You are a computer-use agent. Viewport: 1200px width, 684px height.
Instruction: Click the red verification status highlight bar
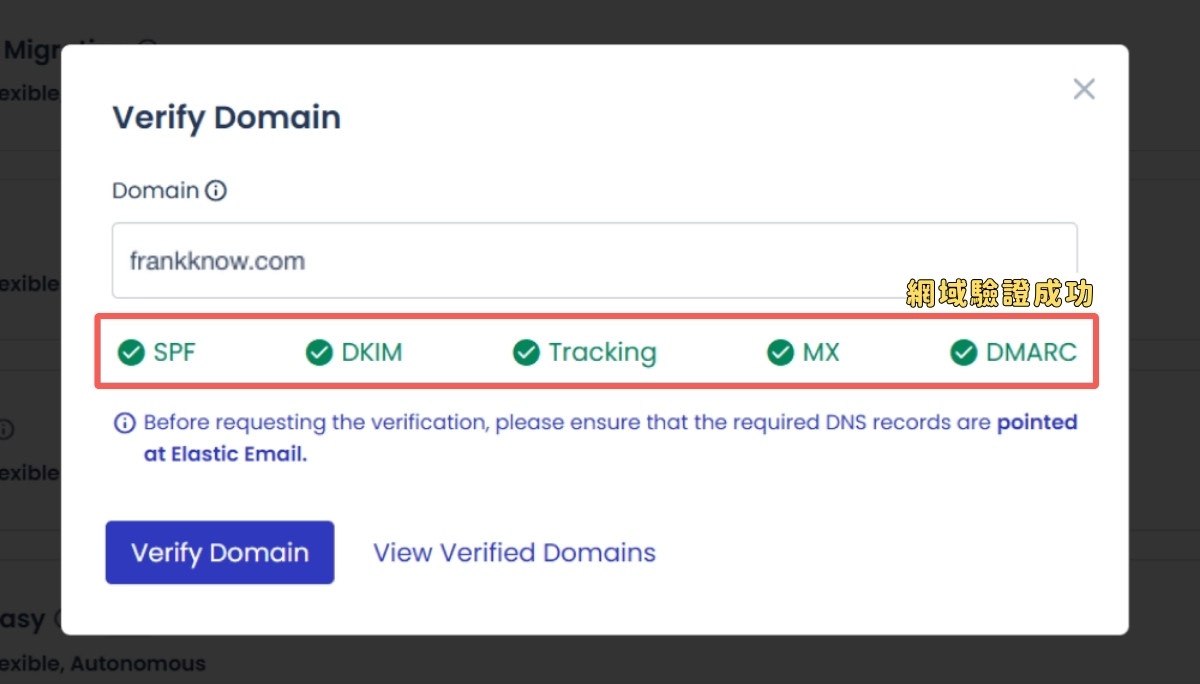click(596, 352)
